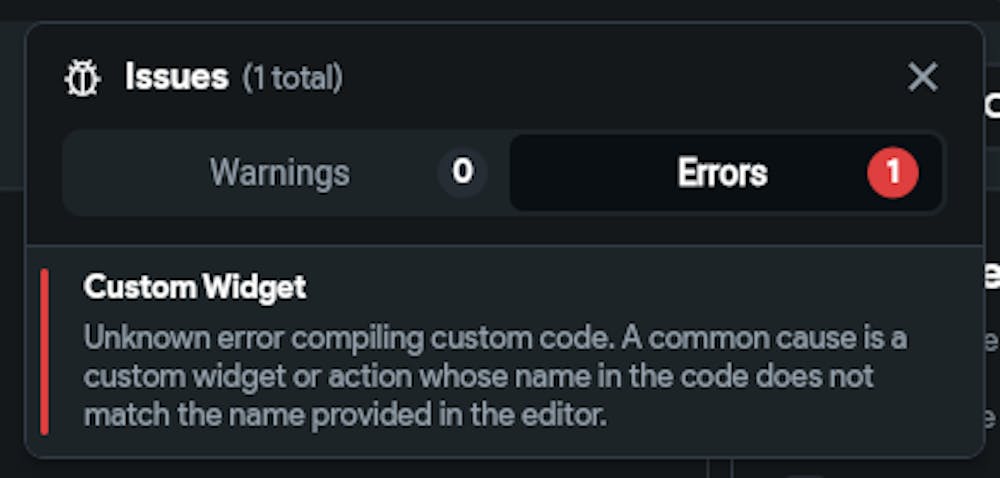Close the Issues panel with X

click(922, 77)
